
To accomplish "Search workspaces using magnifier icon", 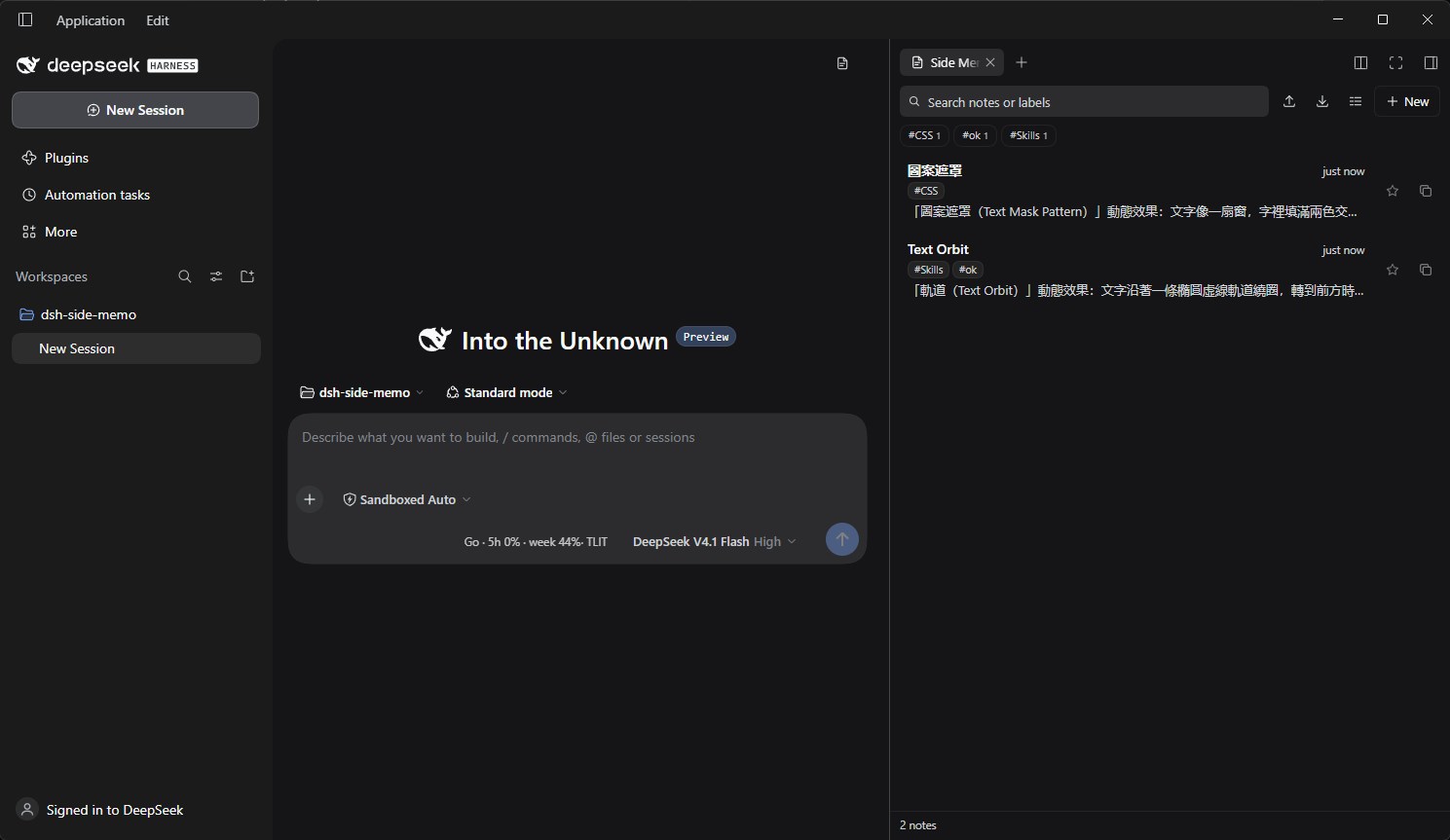I will 185,276.
